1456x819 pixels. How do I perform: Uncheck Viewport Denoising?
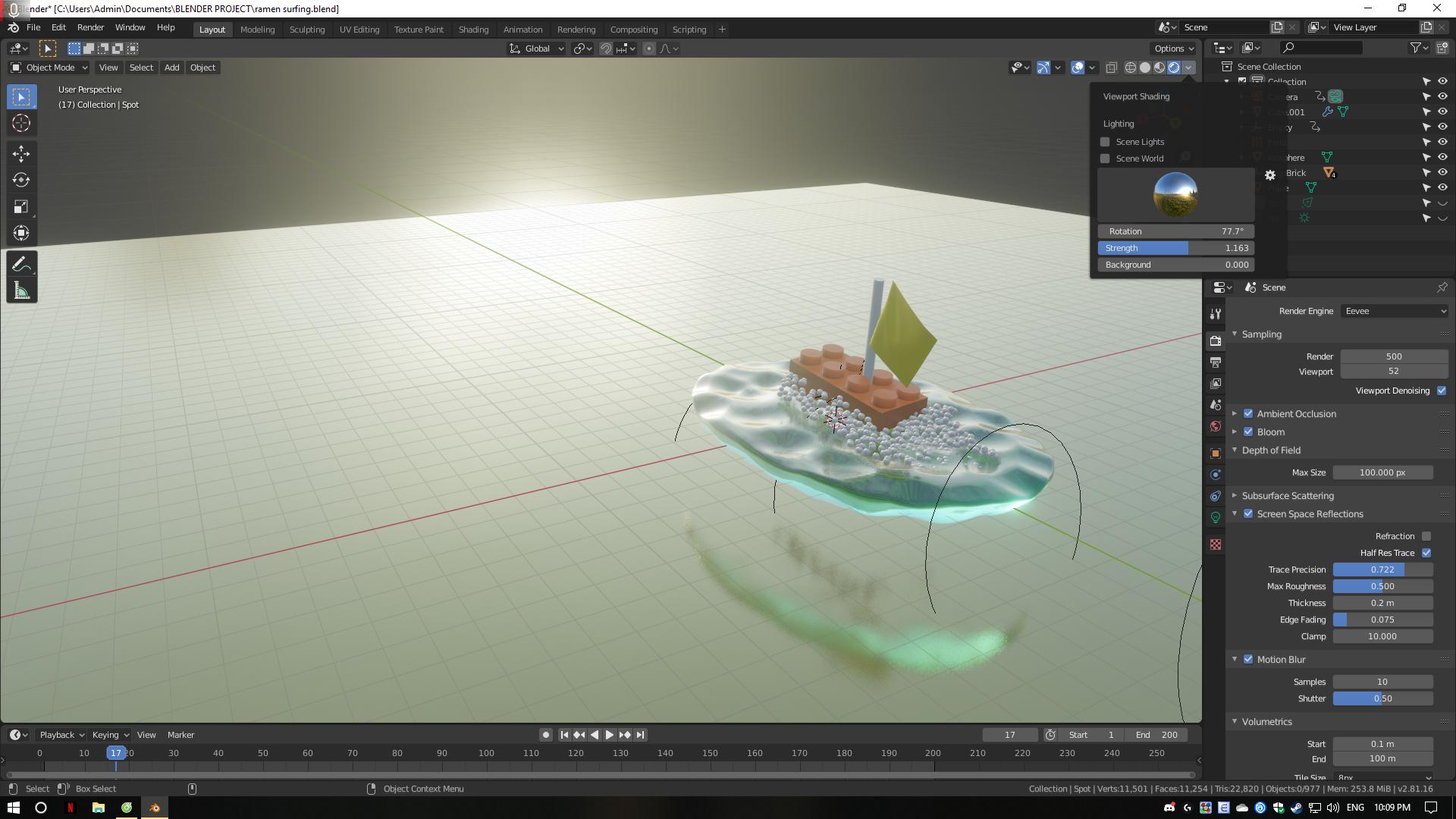(x=1442, y=391)
